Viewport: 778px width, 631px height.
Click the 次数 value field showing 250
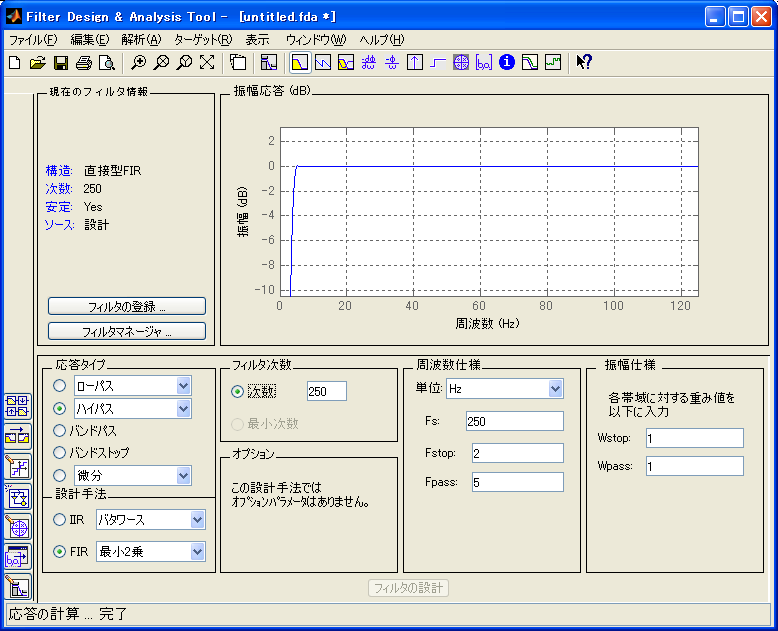pos(327,391)
